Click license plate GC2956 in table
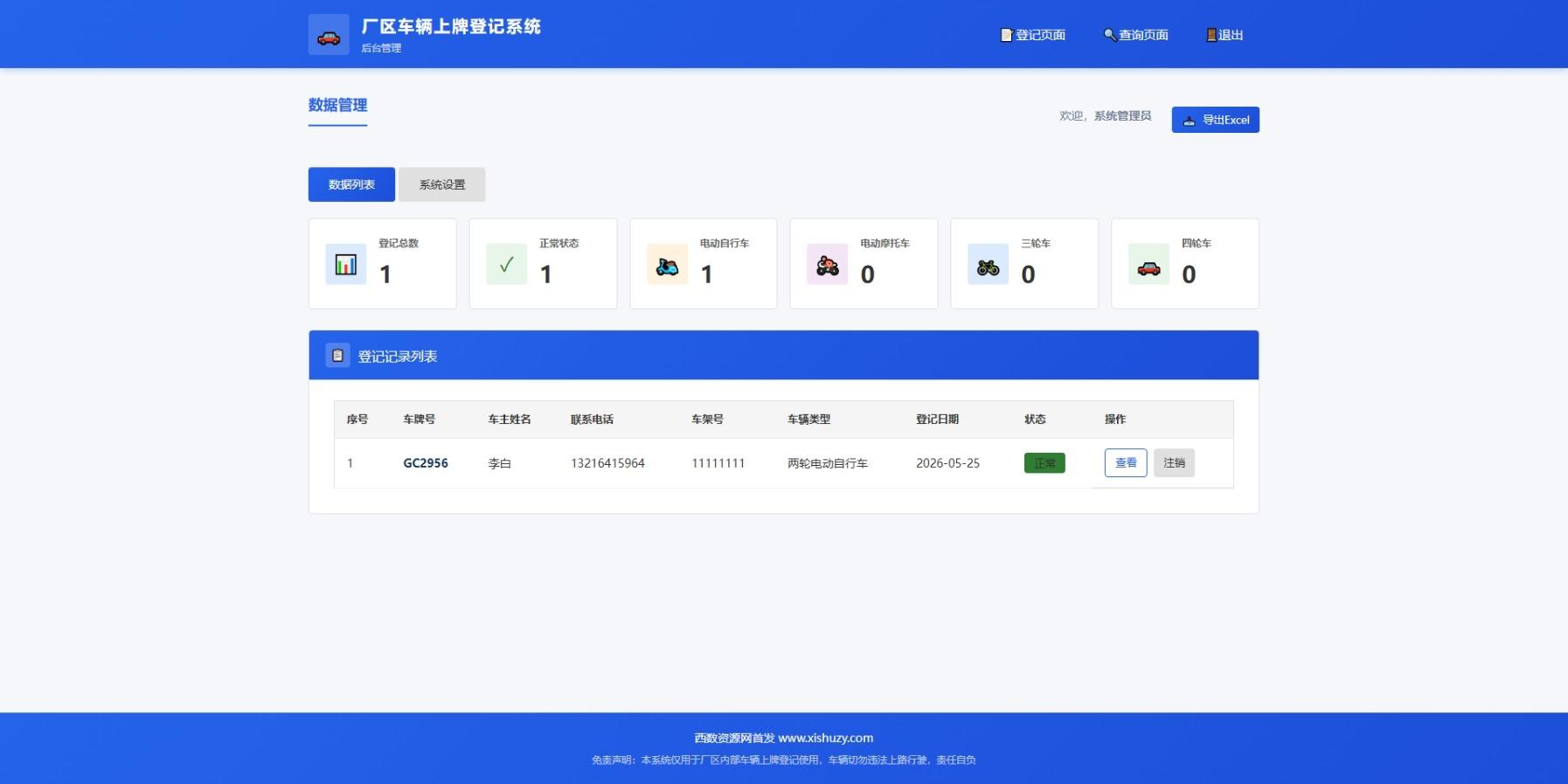This screenshot has height=784, width=1568. (426, 463)
